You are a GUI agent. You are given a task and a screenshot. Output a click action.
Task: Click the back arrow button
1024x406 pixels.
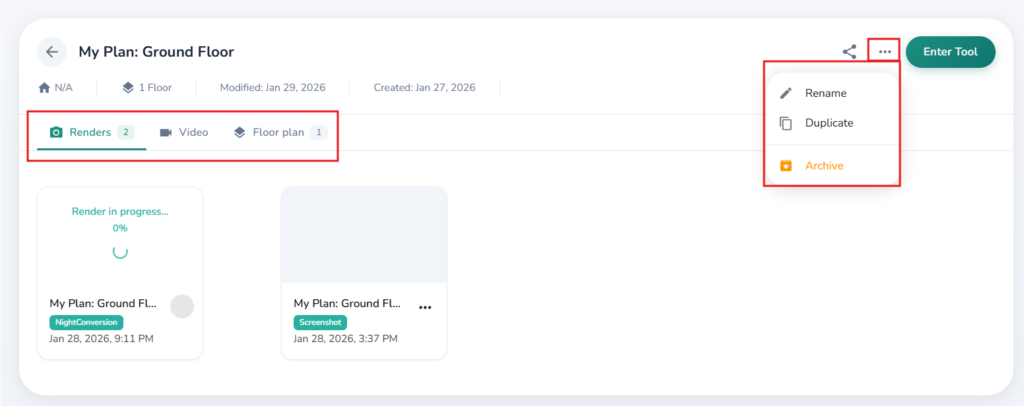pyautogui.click(x=51, y=52)
